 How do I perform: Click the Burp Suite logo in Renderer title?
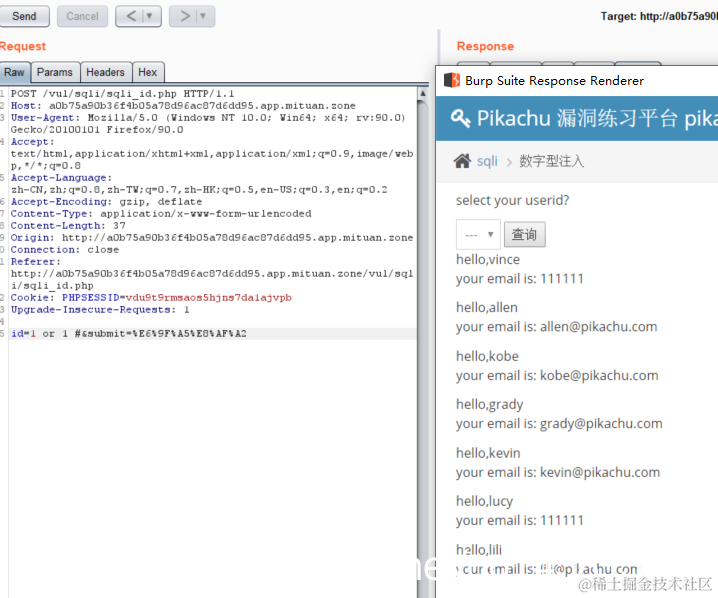click(x=452, y=80)
